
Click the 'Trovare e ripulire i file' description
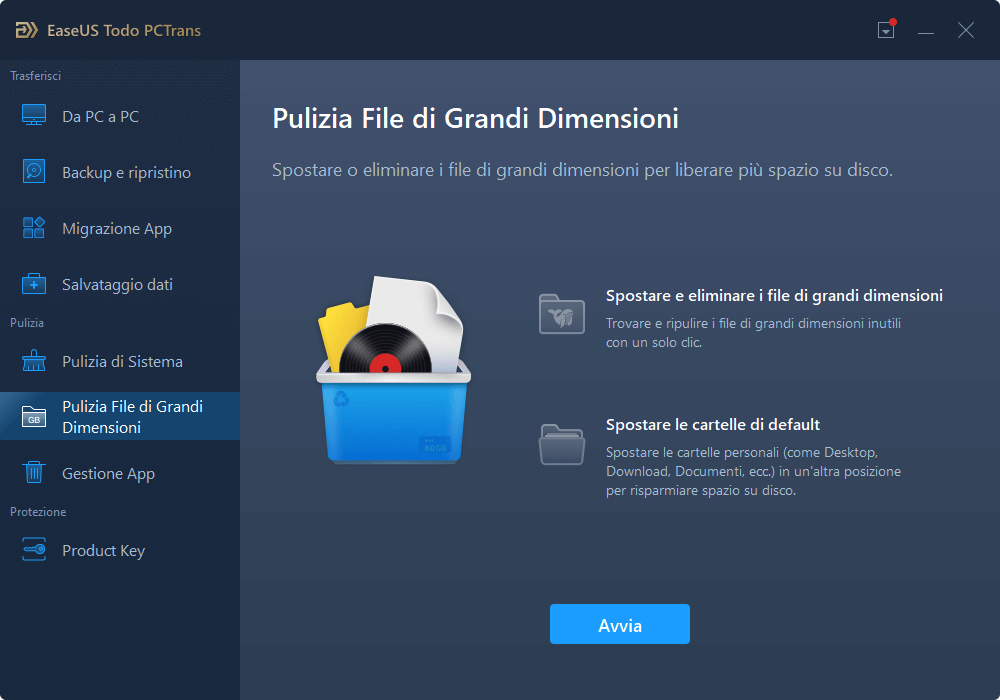[753, 333]
